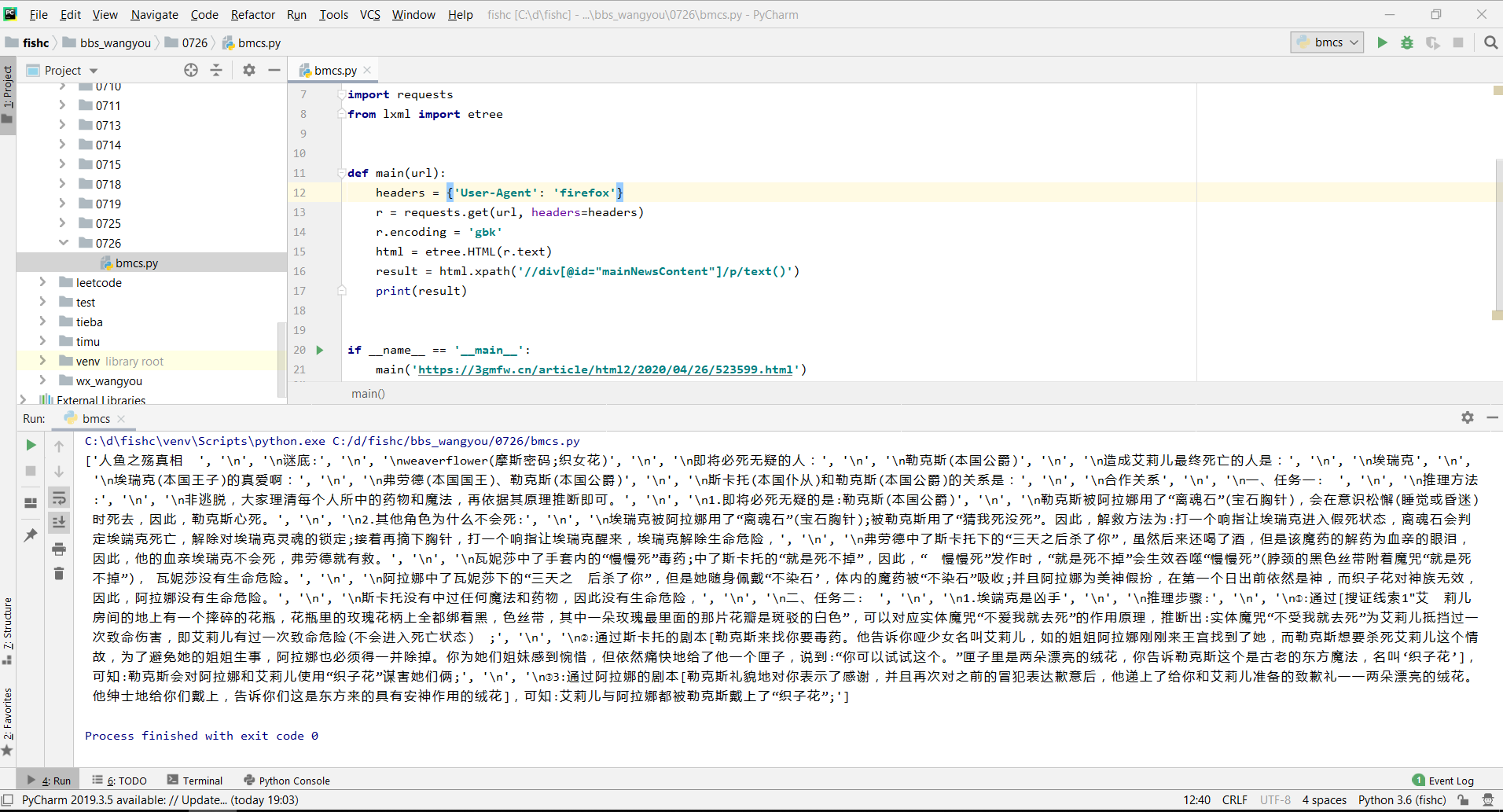Click the Python 3.6 (fishc) interpreter status
The width and height of the screenshot is (1503, 812).
click(1402, 799)
